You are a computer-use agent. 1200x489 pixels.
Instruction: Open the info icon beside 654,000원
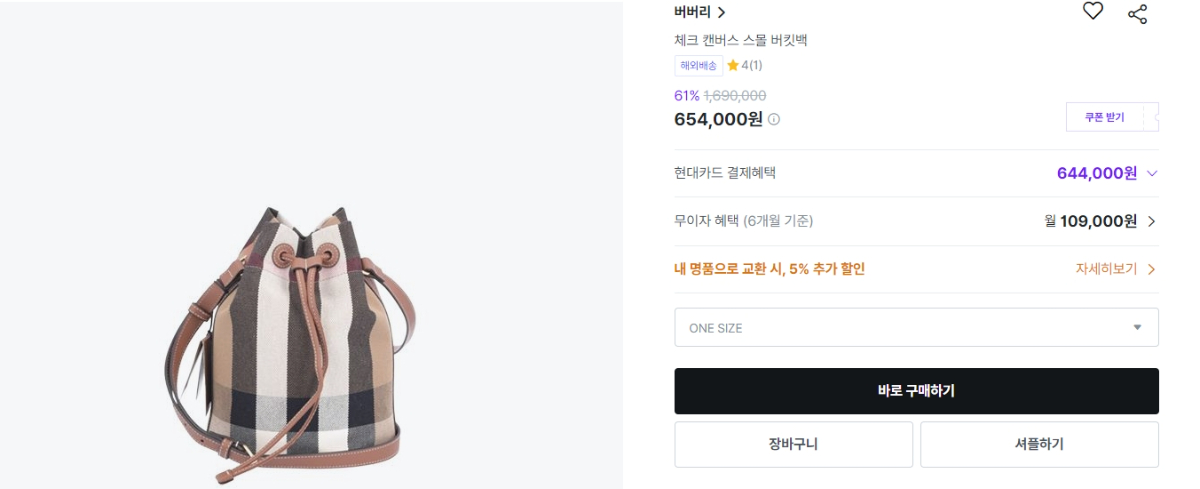pos(774,119)
